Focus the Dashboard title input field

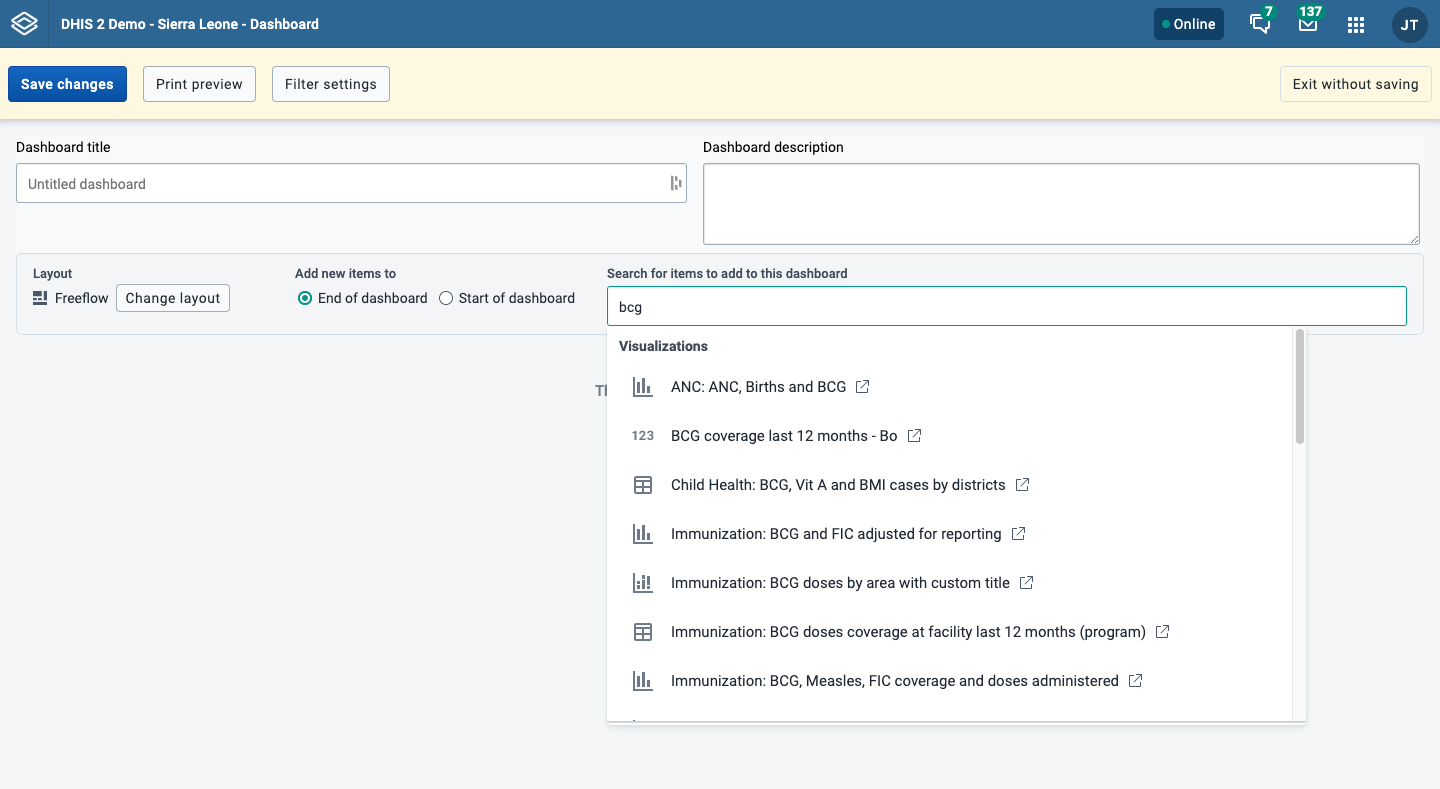[351, 184]
